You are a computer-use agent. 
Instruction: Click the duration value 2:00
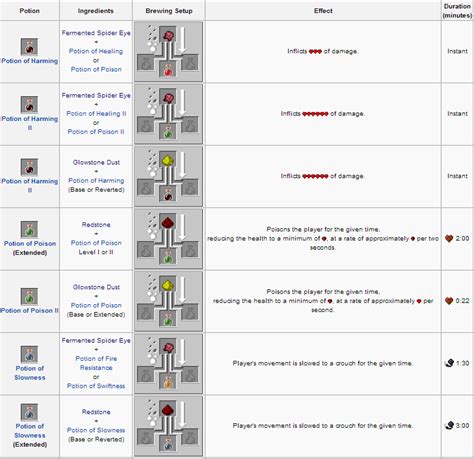point(462,239)
